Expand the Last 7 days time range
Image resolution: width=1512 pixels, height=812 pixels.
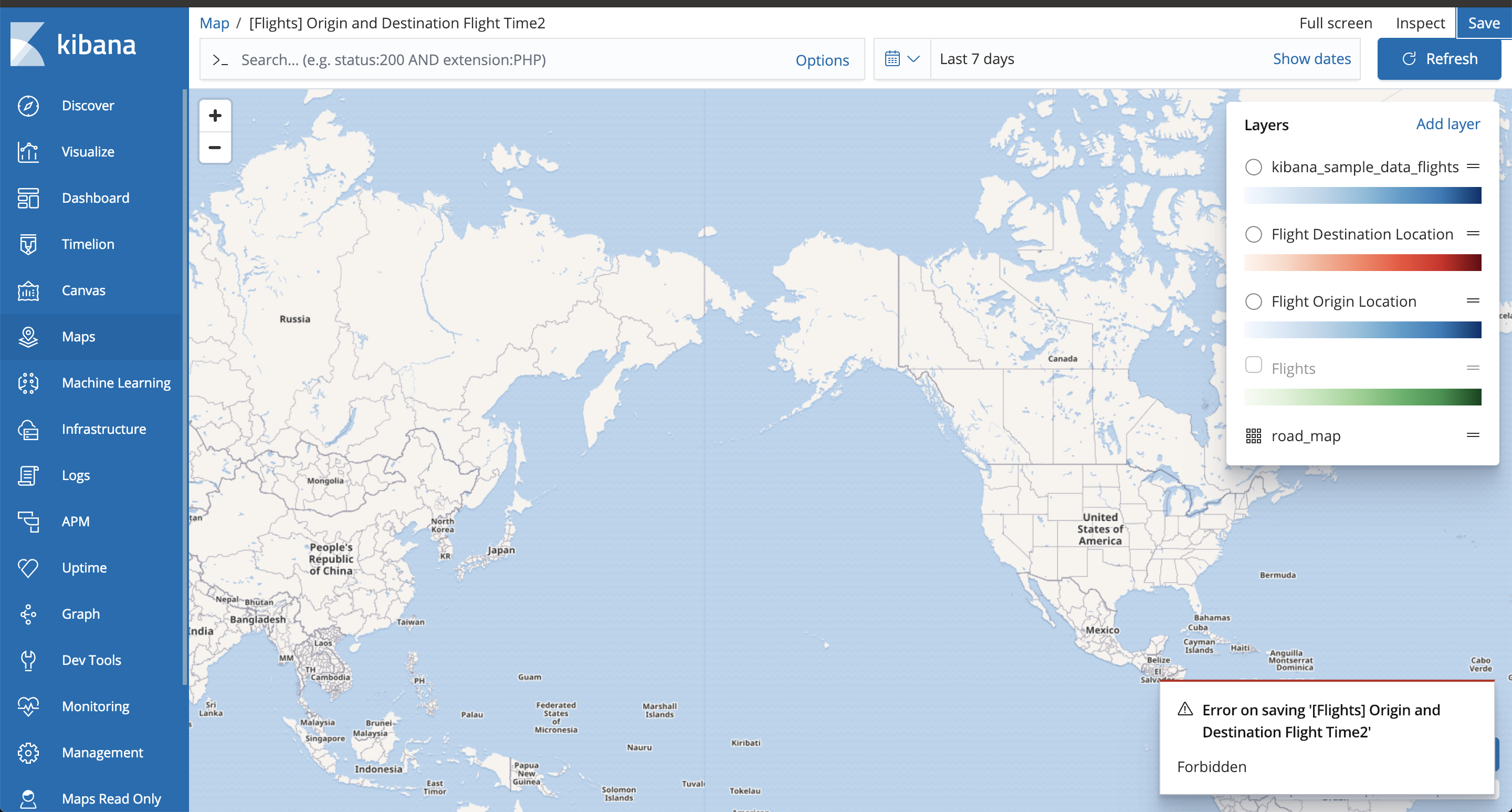[976, 59]
